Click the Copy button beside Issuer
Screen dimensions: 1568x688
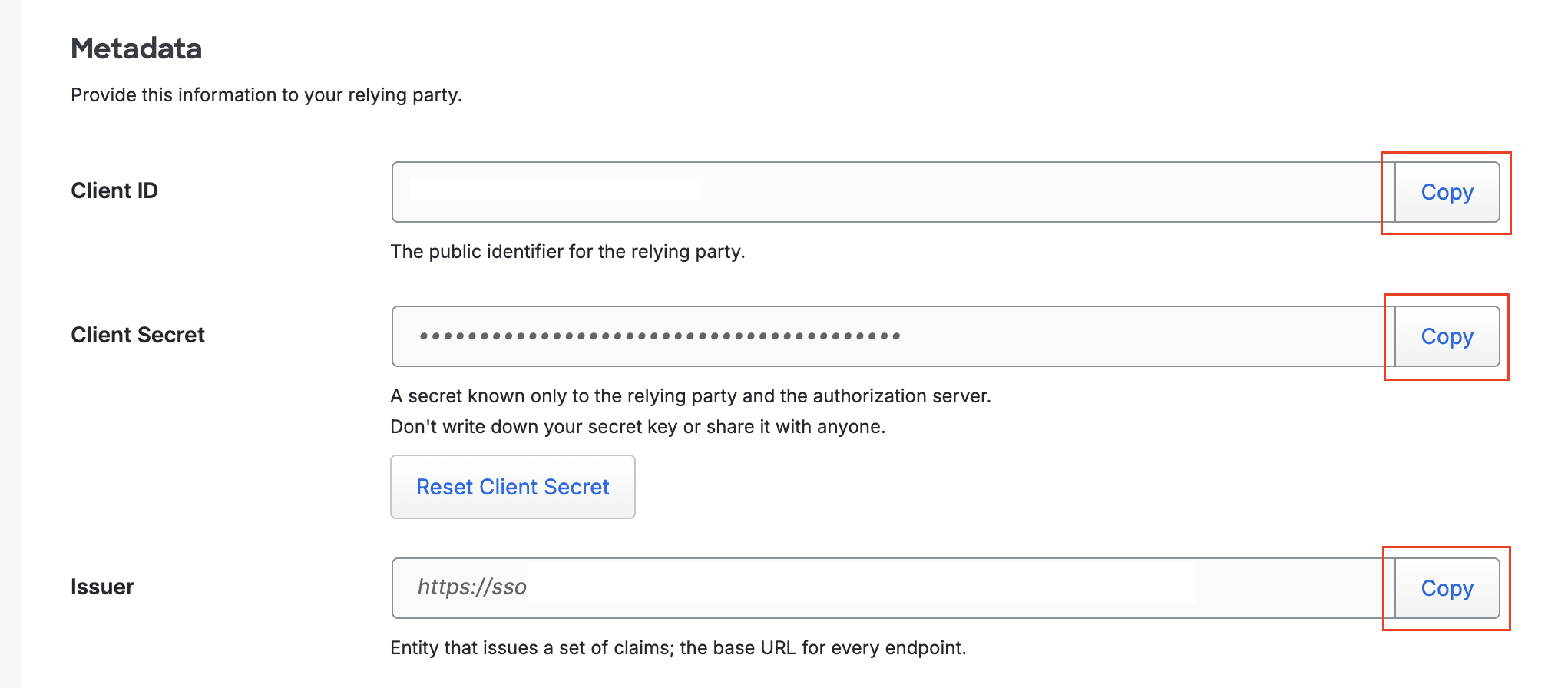tap(1445, 587)
